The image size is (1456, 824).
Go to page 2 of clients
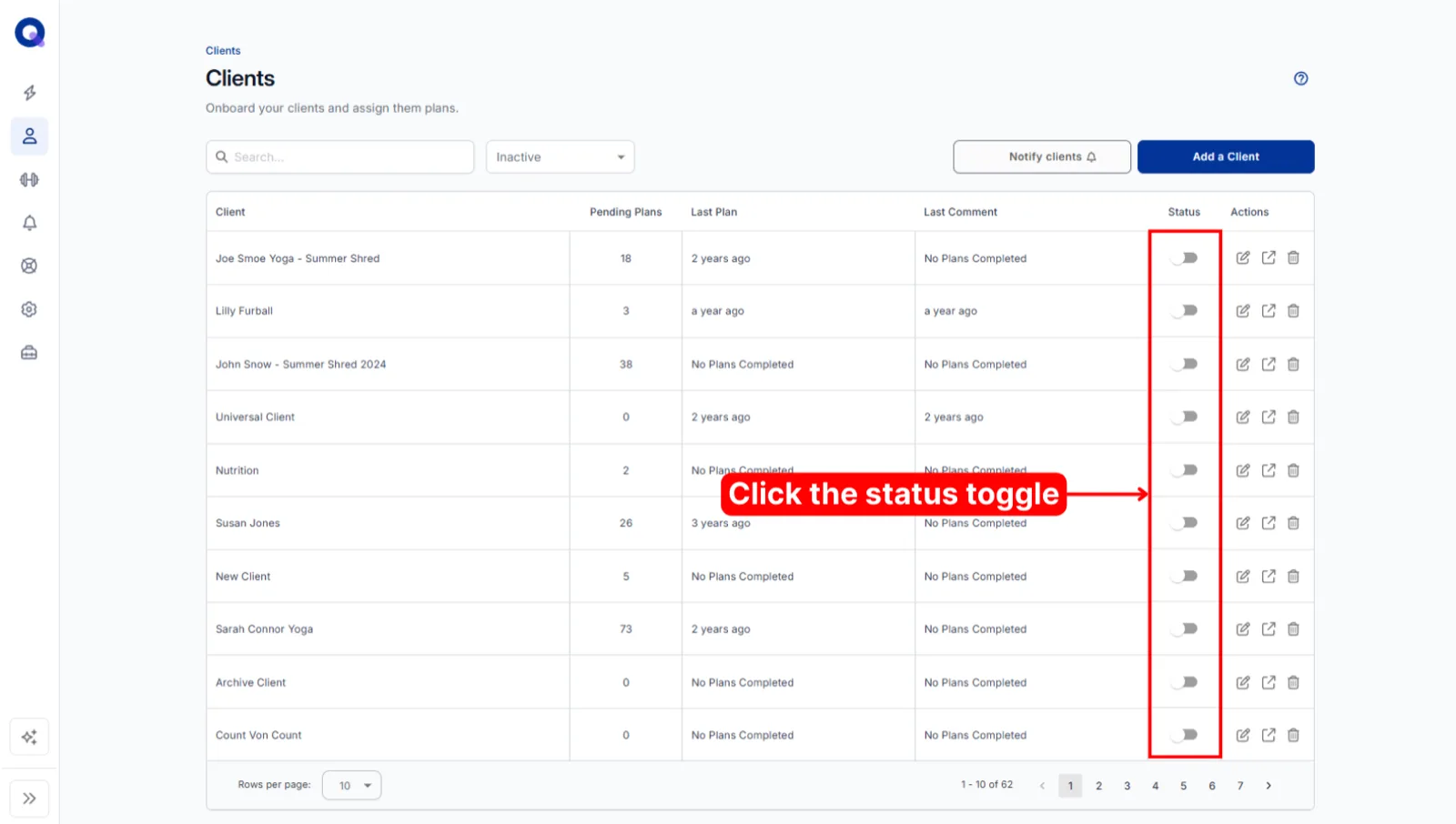1098,786
